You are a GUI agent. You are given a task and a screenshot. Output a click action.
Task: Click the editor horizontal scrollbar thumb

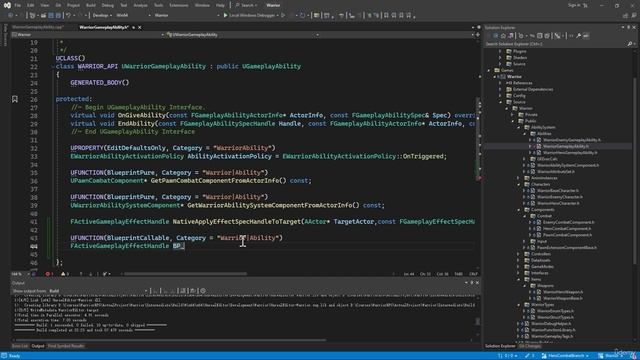[x=186, y=274]
